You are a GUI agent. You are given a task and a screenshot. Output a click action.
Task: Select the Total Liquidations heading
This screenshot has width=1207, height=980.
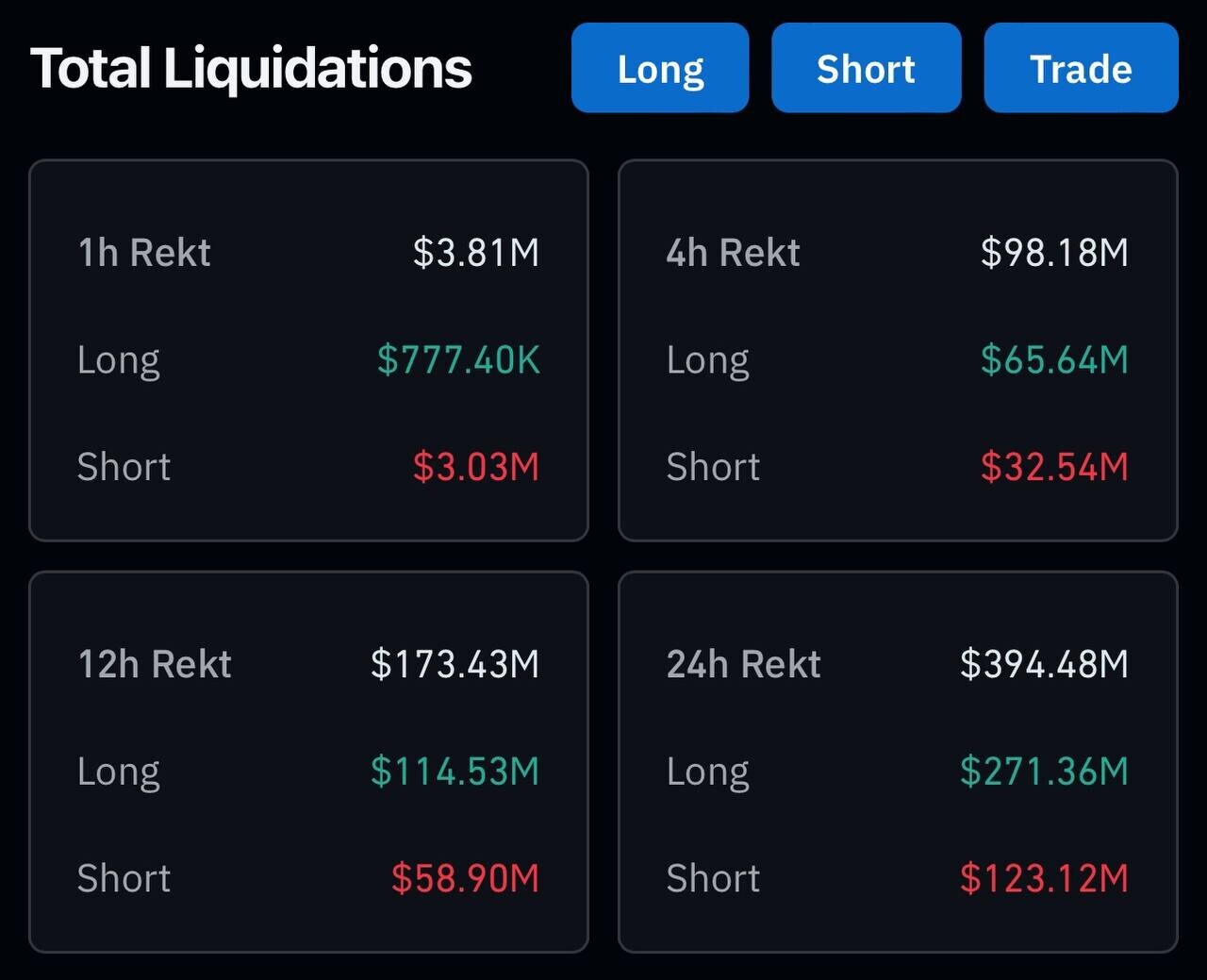tap(251, 68)
